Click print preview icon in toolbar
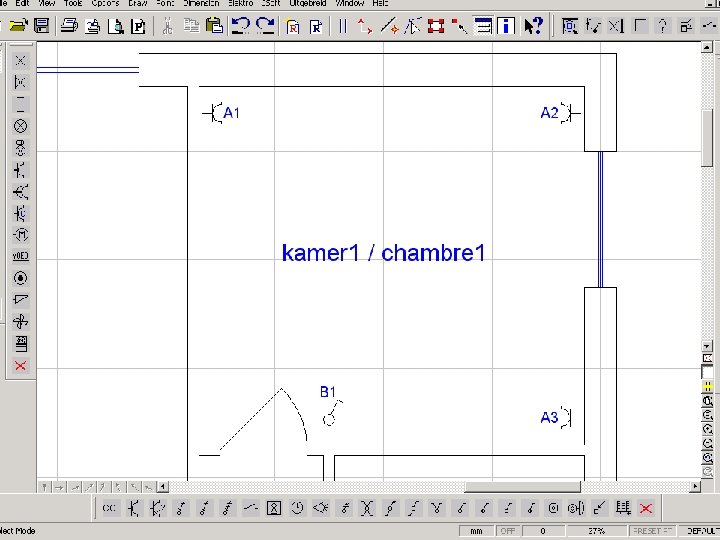720x540 pixels. click(x=116, y=26)
